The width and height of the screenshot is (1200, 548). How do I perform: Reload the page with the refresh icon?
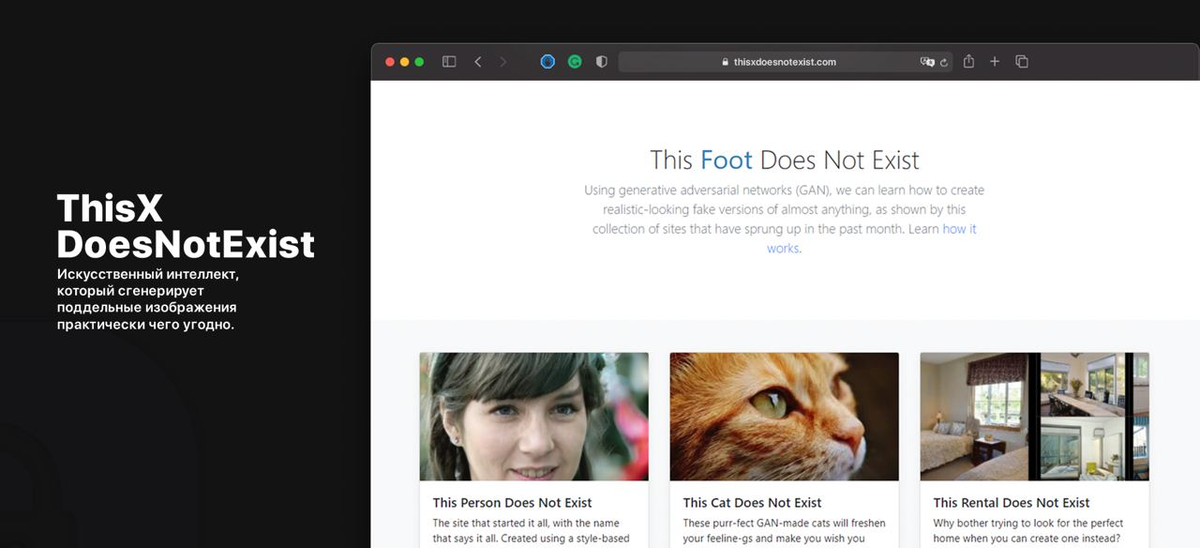coord(943,62)
